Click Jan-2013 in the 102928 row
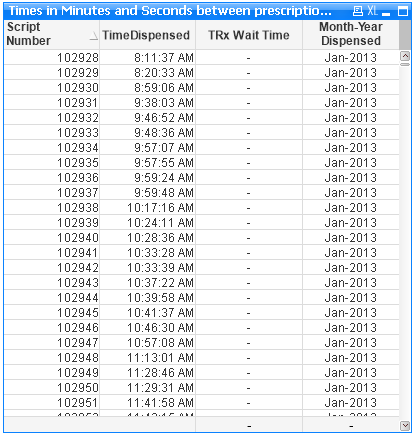The image size is (412, 434). pos(351,58)
